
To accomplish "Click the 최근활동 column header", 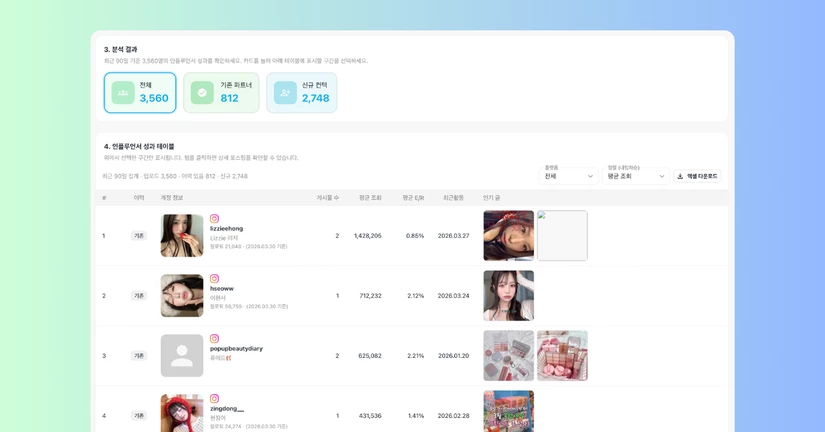I will [453, 198].
